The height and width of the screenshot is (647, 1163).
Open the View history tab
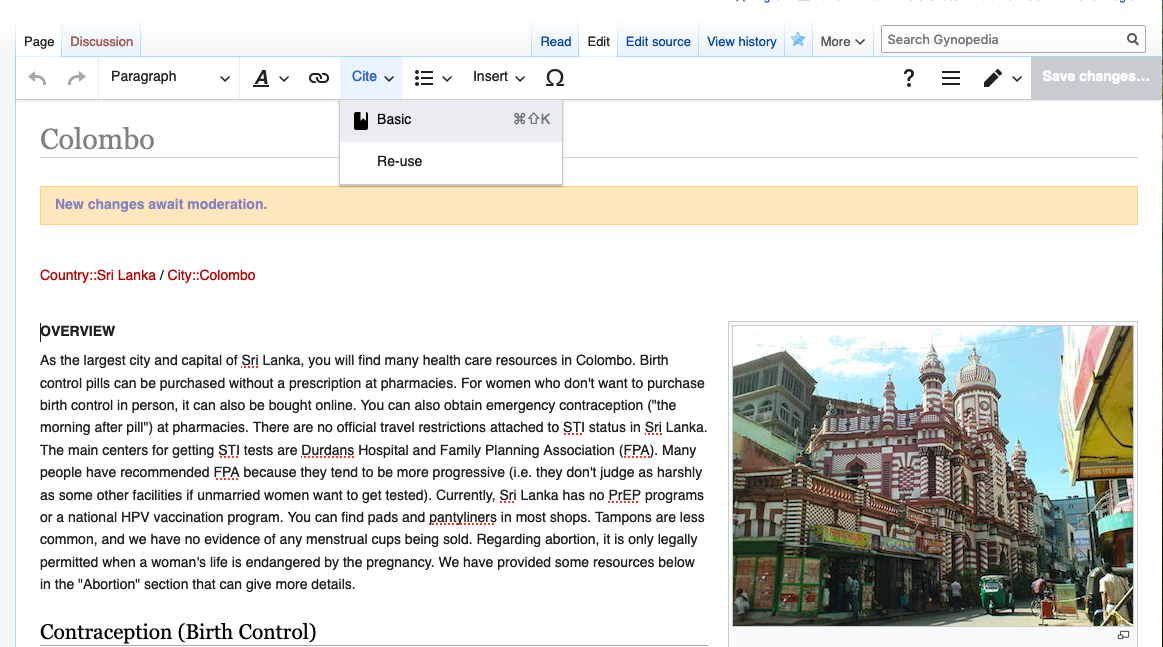[741, 41]
